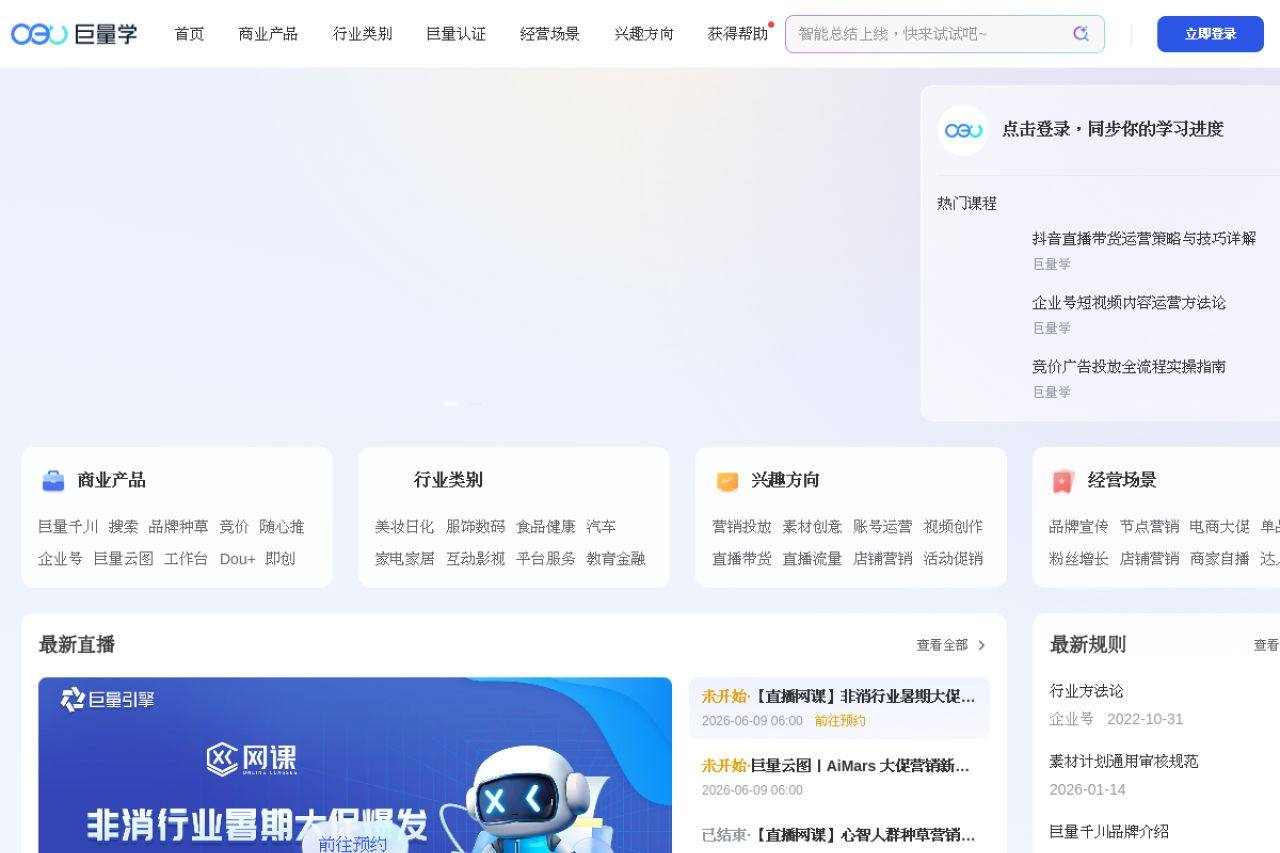Viewport: 1280px width, 853px height.
Task: Select 营销投放 under 兴趣方向
Action: click(742, 527)
